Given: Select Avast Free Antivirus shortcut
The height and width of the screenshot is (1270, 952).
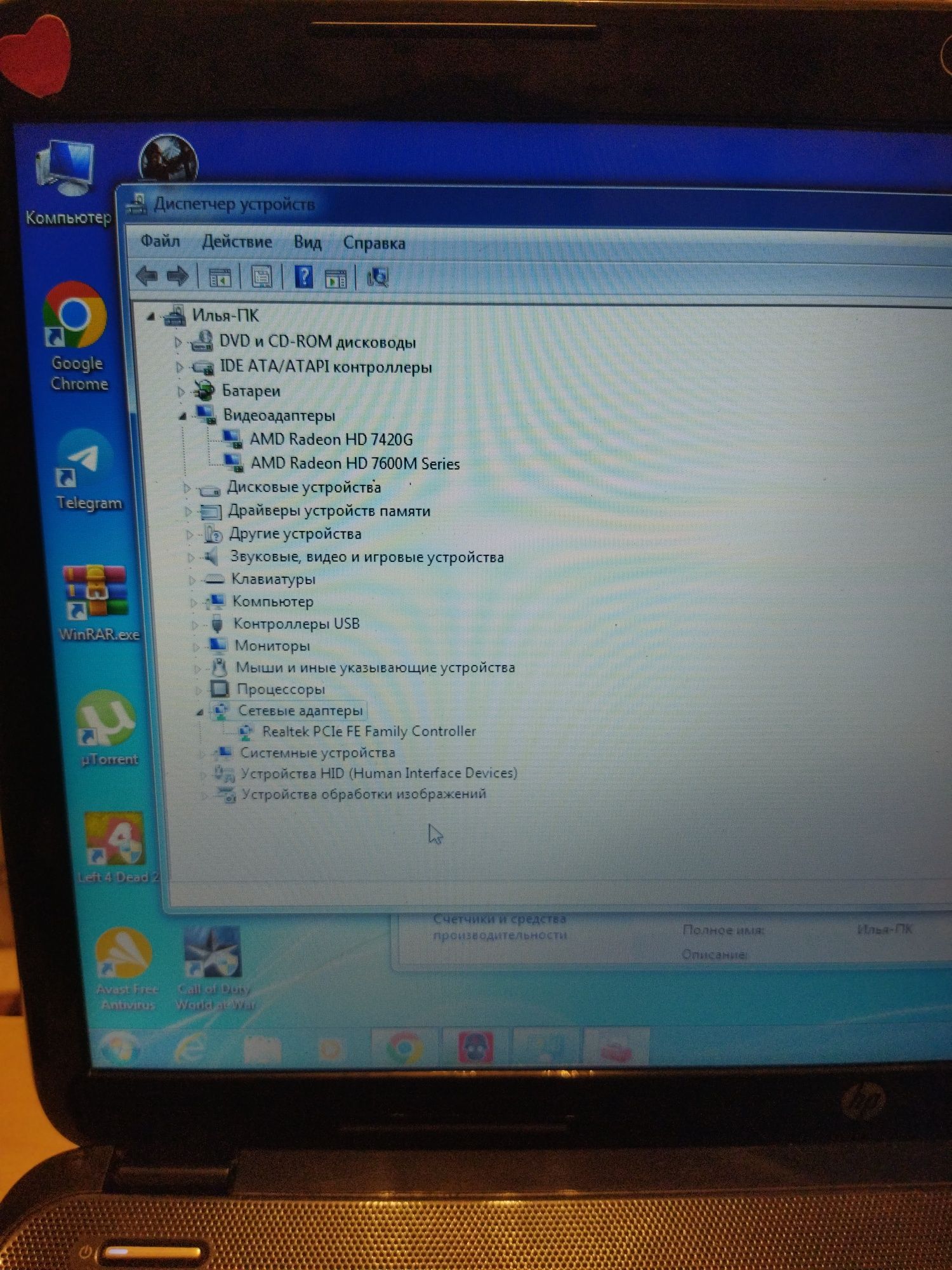Looking at the screenshot, I should pyautogui.click(x=125, y=970).
